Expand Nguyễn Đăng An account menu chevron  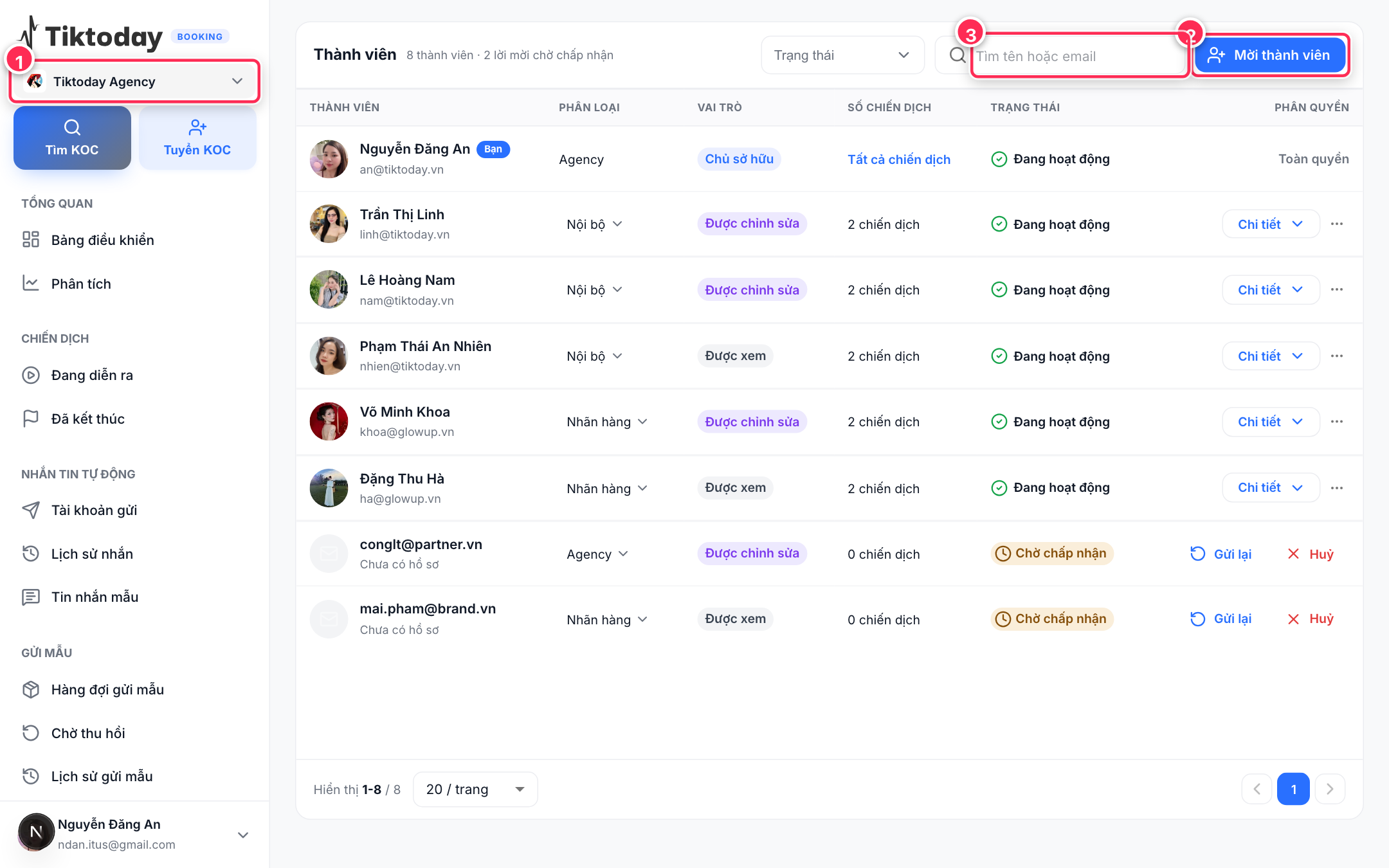(x=243, y=835)
